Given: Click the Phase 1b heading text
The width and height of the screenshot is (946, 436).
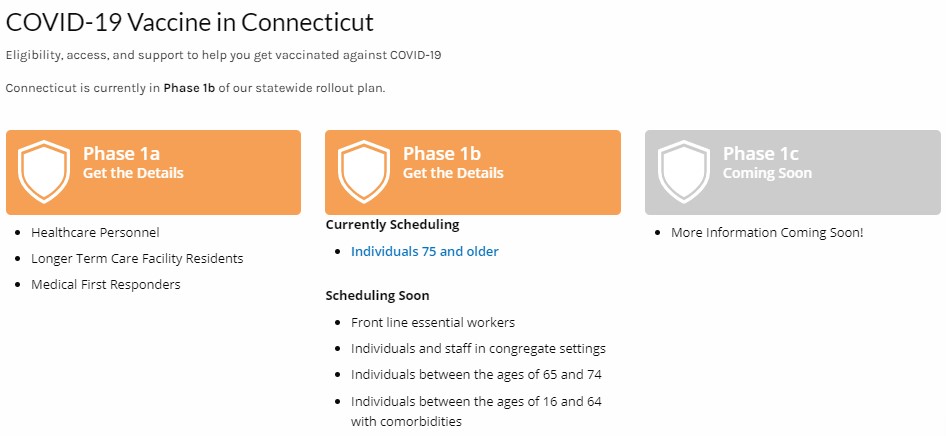Looking at the screenshot, I should coord(441,154).
